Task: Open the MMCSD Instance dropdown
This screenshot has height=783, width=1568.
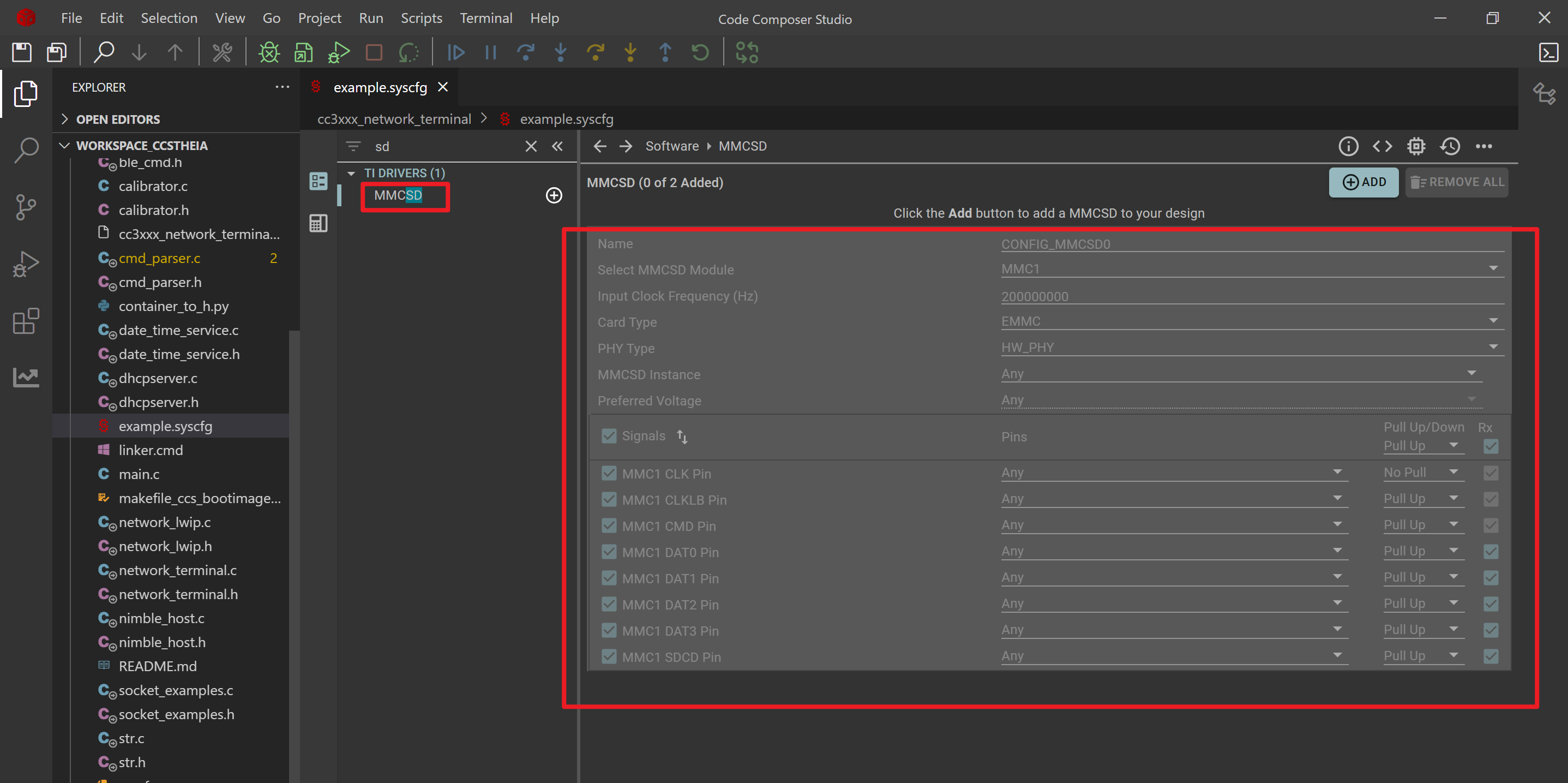Action: (x=1242, y=373)
